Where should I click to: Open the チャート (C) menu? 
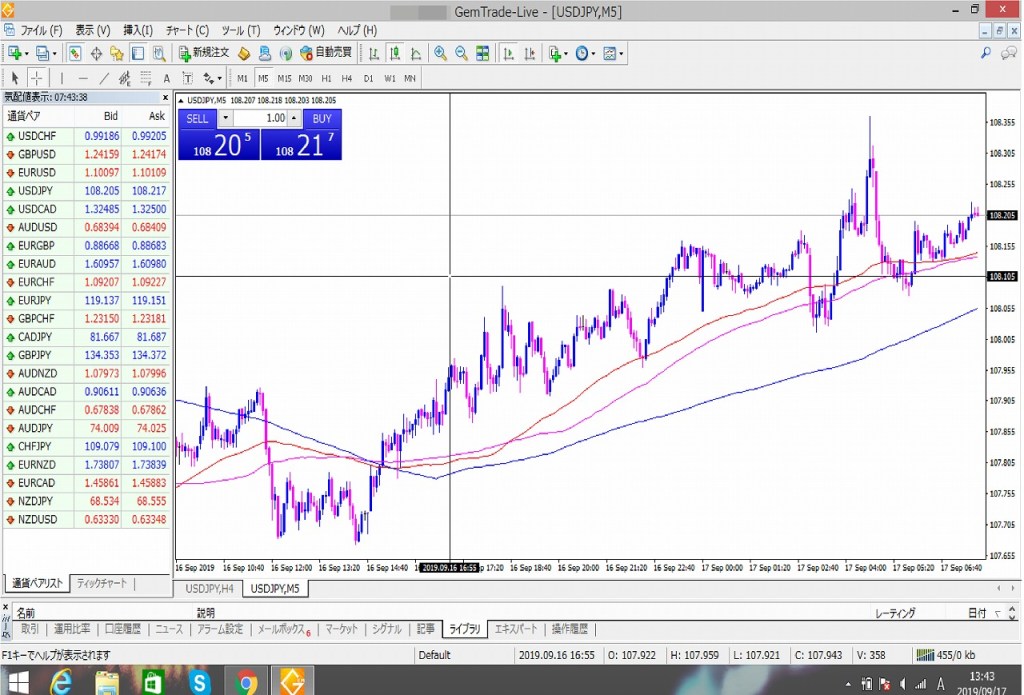click(188, 31)
